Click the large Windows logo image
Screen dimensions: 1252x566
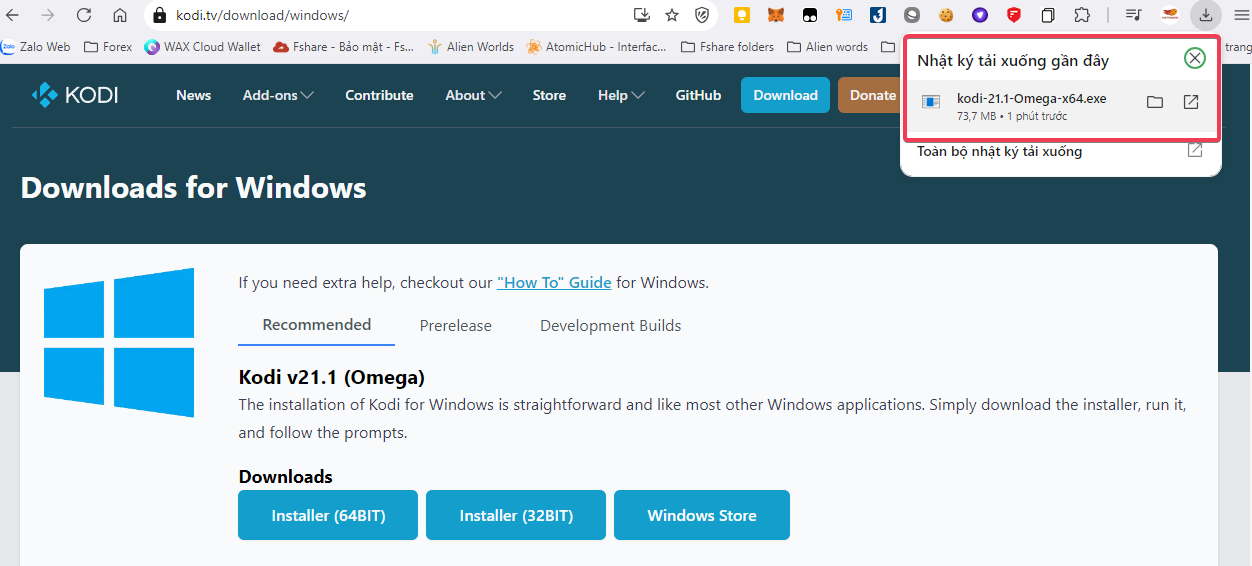119,342
